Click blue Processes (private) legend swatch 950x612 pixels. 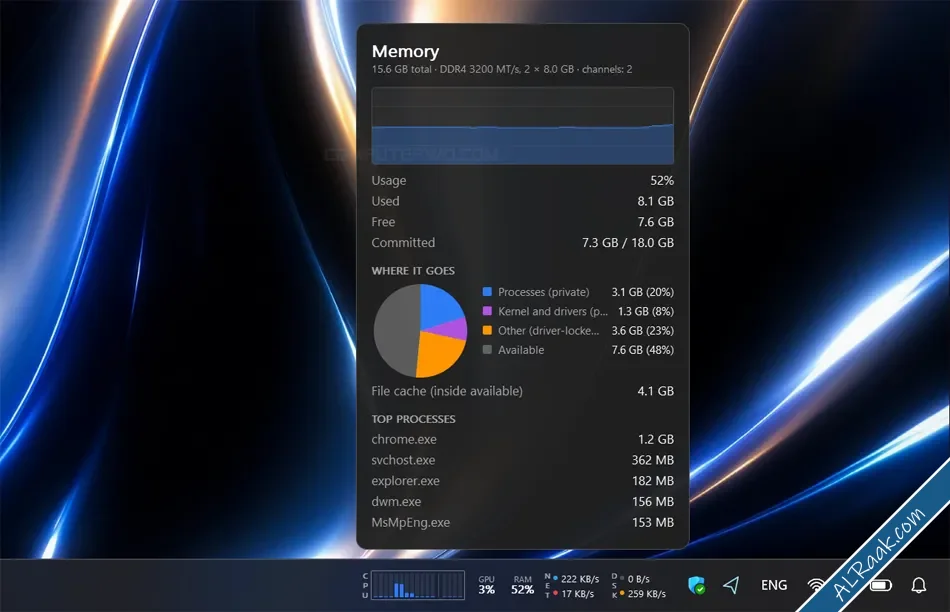click(x=487, y=291)
